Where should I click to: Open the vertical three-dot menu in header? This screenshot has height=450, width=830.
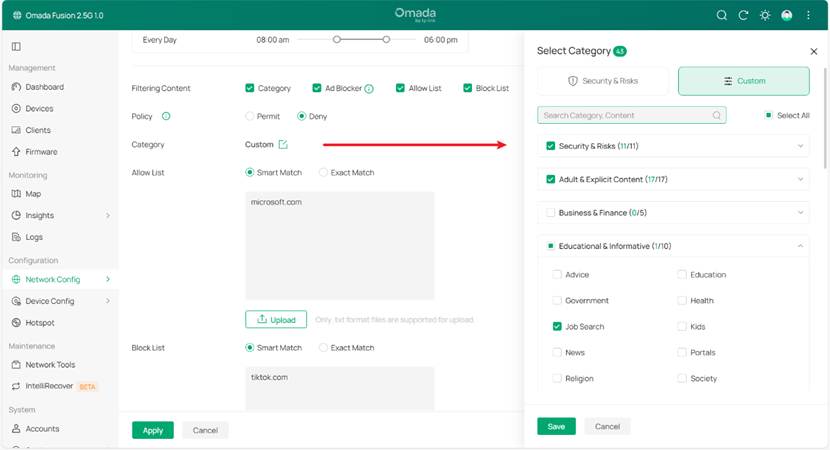[808, 15]
